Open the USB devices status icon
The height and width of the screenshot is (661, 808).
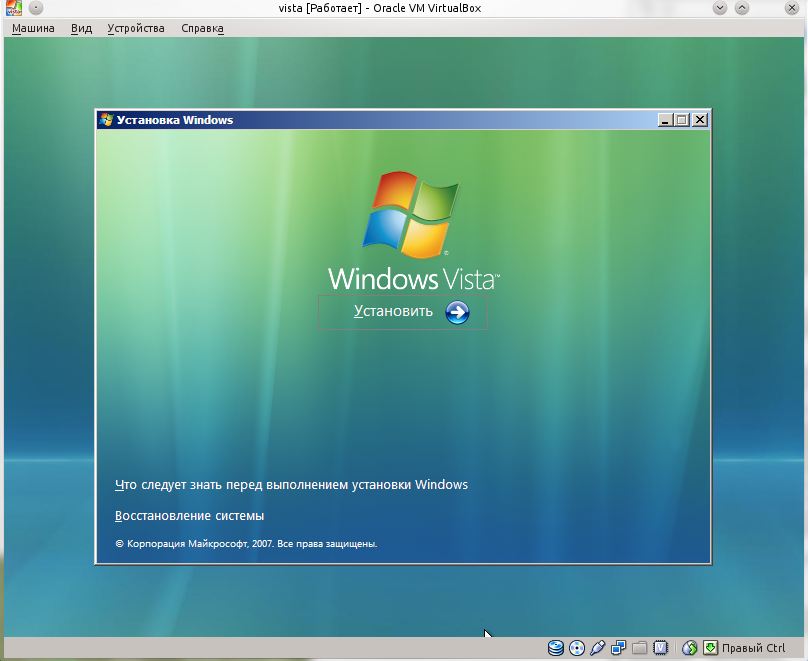599,648
